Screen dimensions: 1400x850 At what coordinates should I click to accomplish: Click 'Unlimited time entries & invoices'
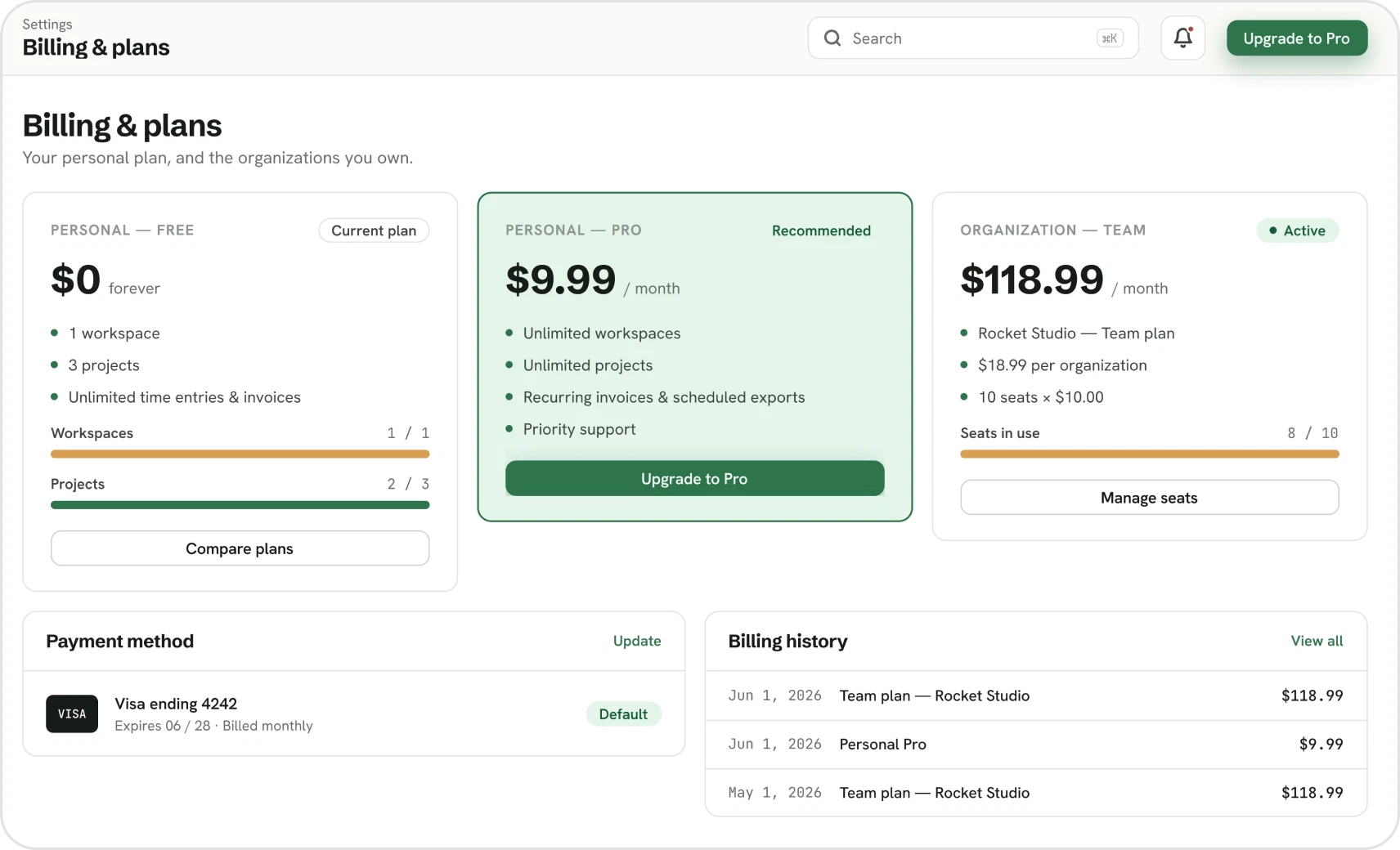coord(185,397)
